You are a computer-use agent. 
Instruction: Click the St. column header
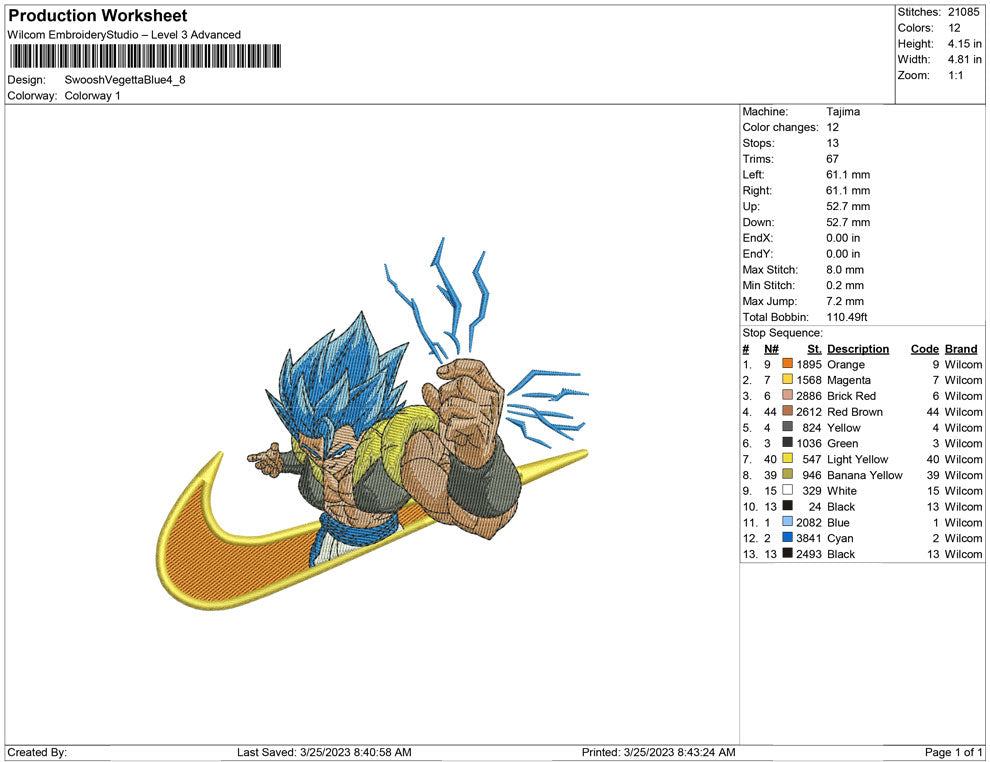click(x=814, y=348)
